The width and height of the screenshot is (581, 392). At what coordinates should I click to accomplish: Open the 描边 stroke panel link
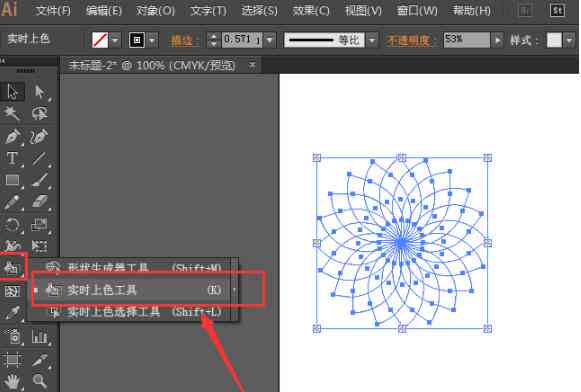(182, 40)
